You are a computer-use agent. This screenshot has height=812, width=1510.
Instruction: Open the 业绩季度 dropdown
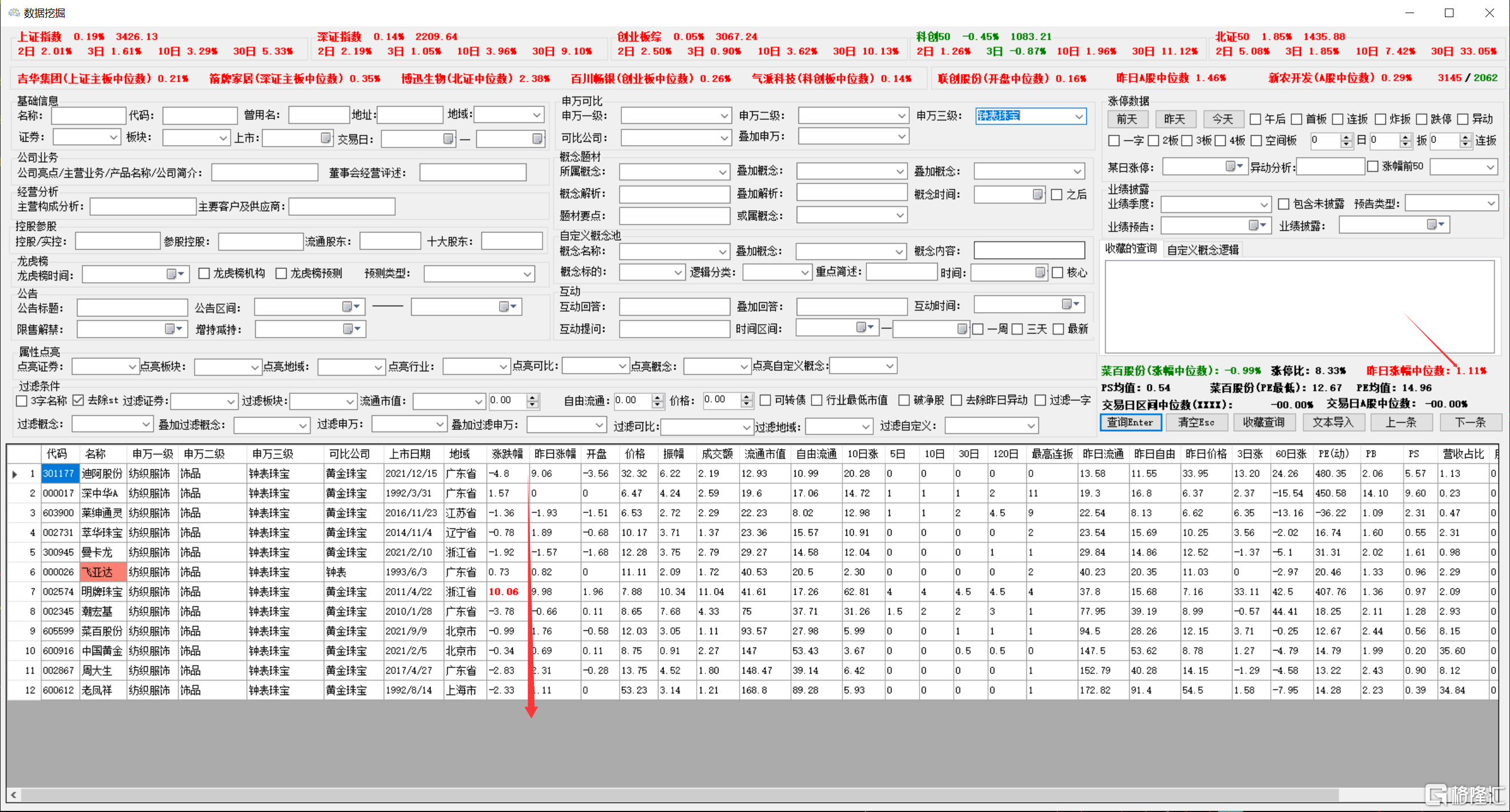[x=1263, y=204]
